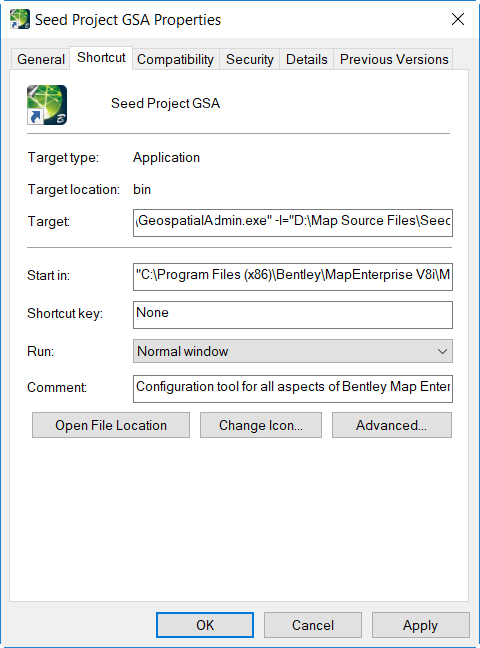480x648 pixels.
Task: Open the Change Icon dialog
Action: pyautogui.click(x=261, y=425)
